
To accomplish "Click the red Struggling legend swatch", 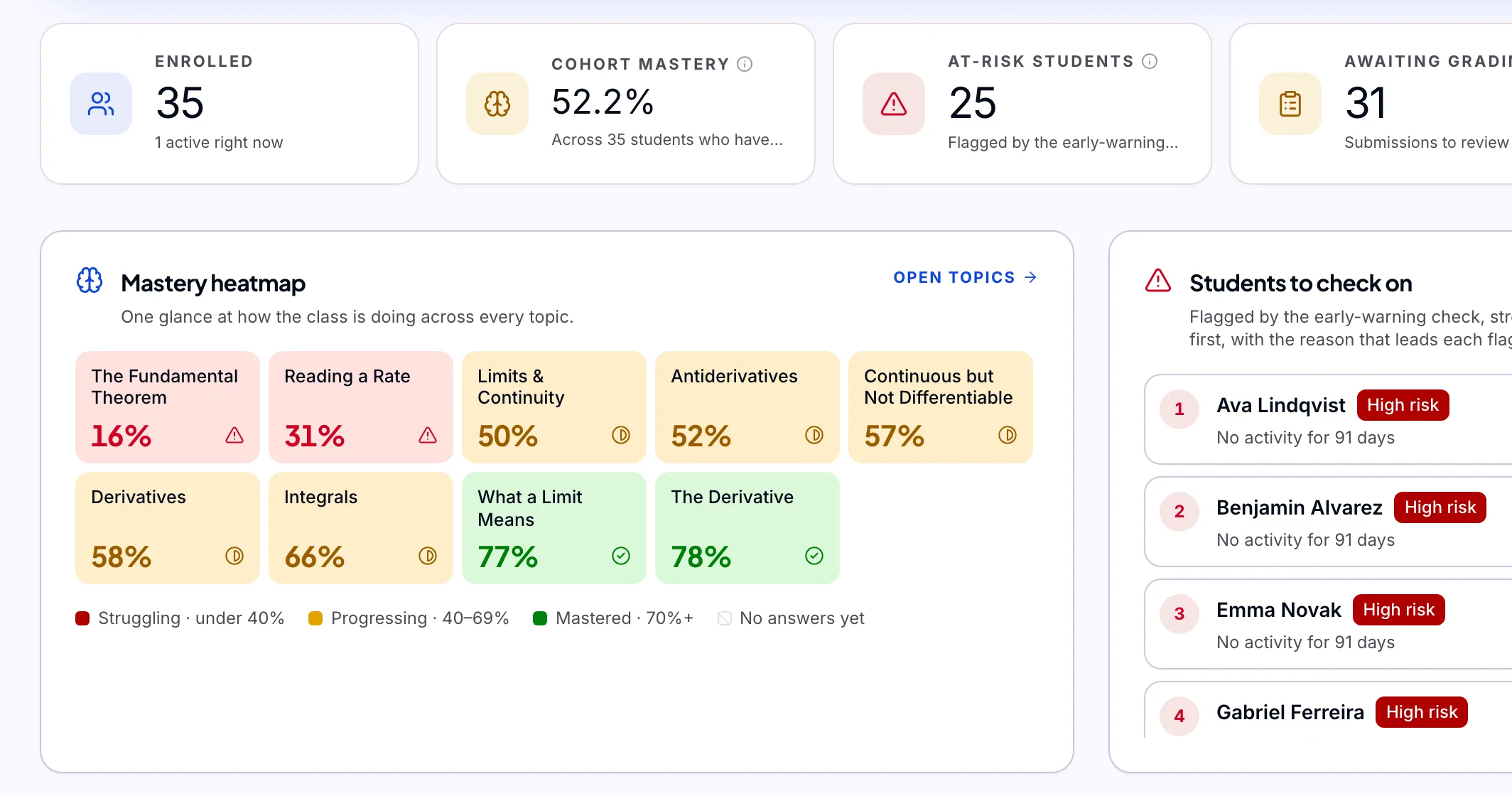I will pyautogui.click(x=82, y=618).
